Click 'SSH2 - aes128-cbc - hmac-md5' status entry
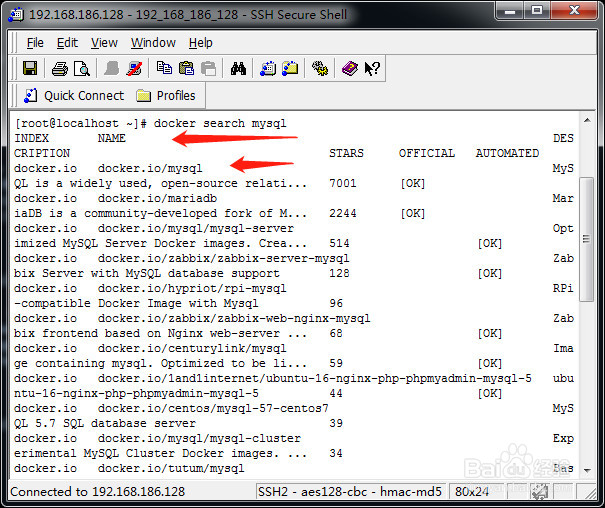The height and width of the screenshot is (508, 605). pos(350,491)
